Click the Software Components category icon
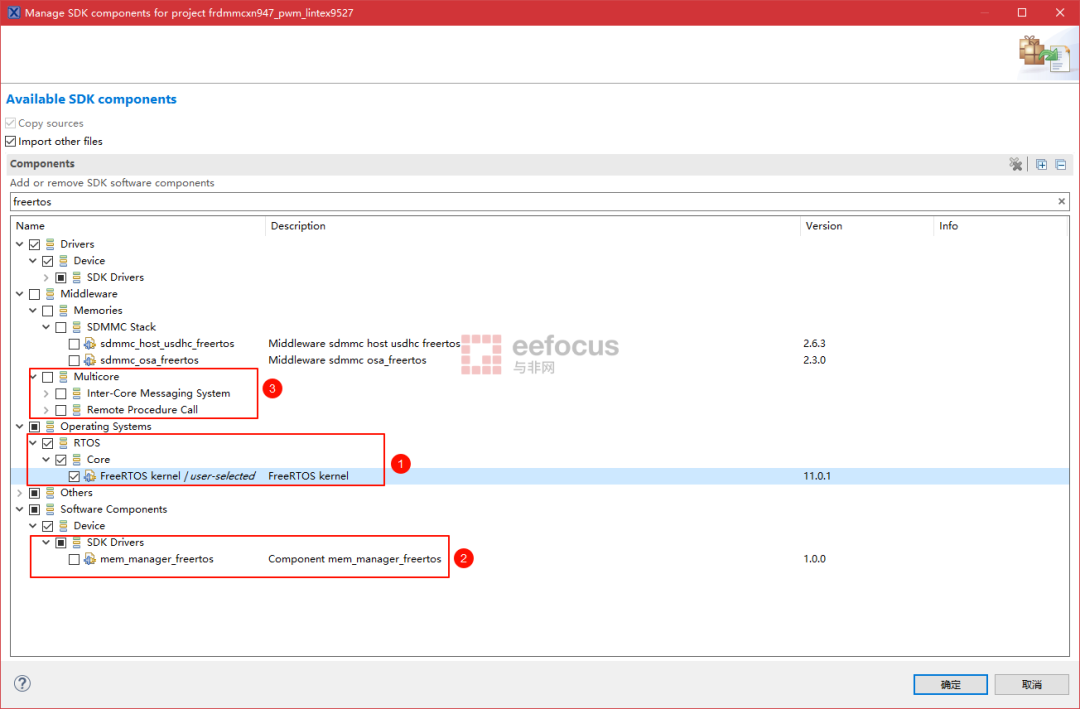1080x709 pixels. [x=50, y=508]
